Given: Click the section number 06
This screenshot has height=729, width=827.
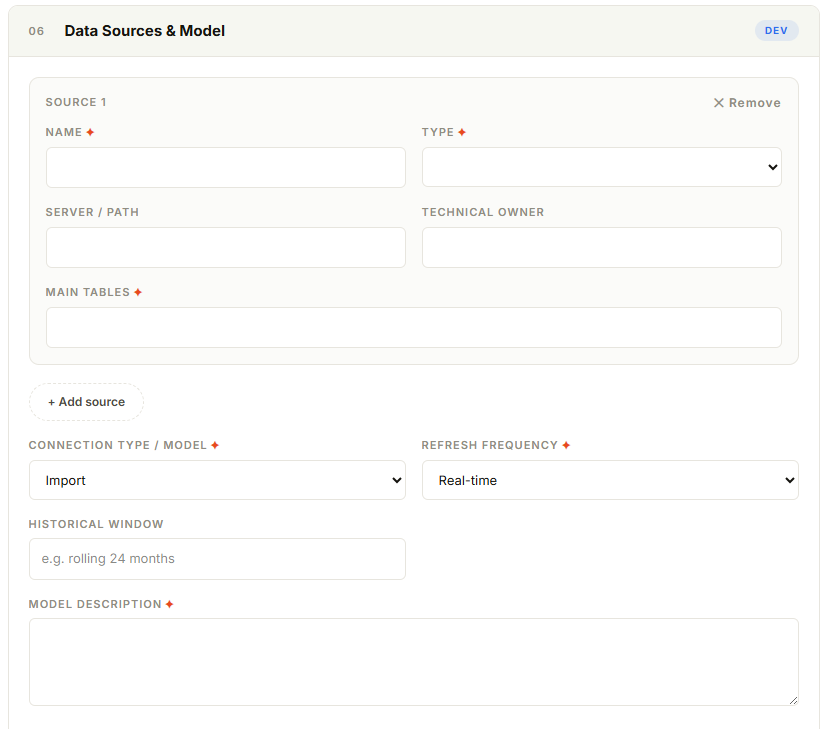Looking at the screenshot, I should pyautogui.click(x=36, y=31).
